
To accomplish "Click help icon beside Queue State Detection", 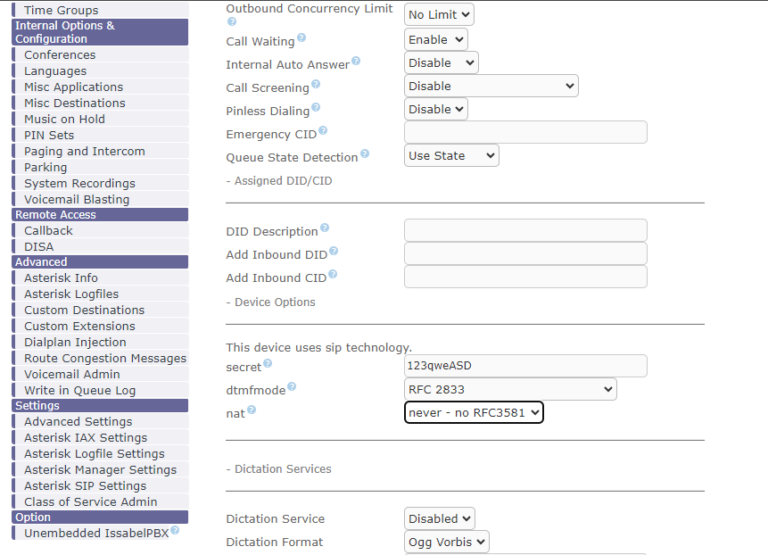I will (x=364, y=154).
